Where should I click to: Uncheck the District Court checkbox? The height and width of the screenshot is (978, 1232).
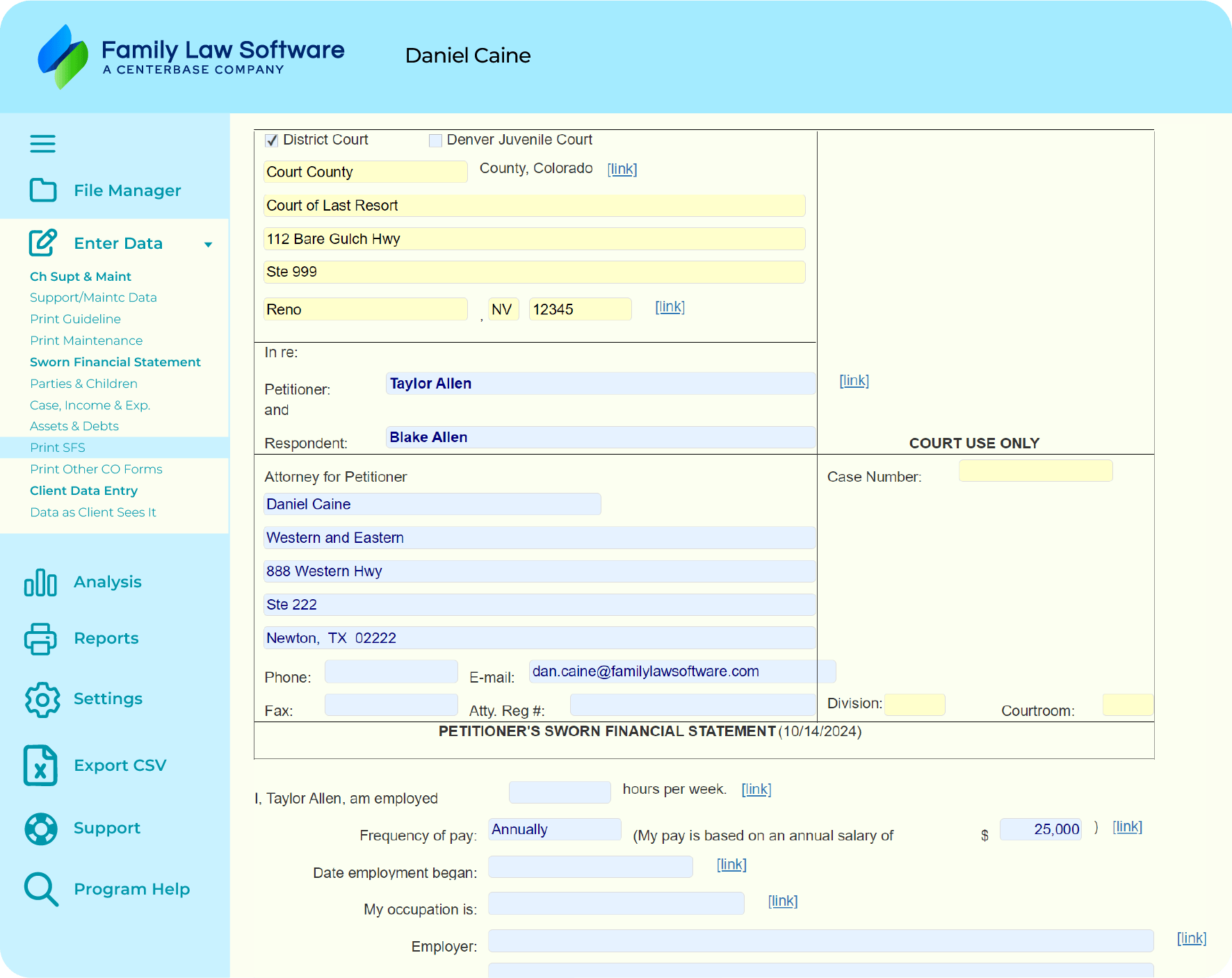tap(272, 140)
